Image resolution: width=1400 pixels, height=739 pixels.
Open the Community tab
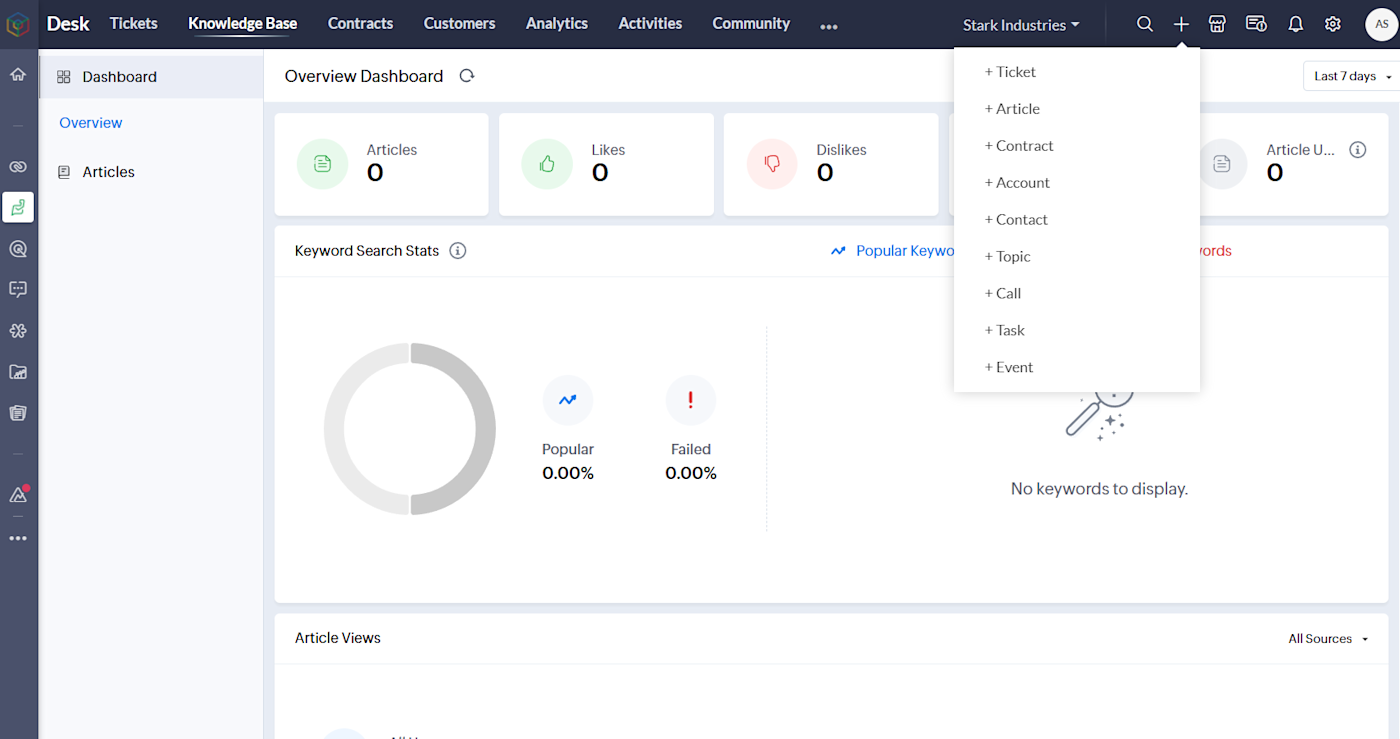(751, 23)
